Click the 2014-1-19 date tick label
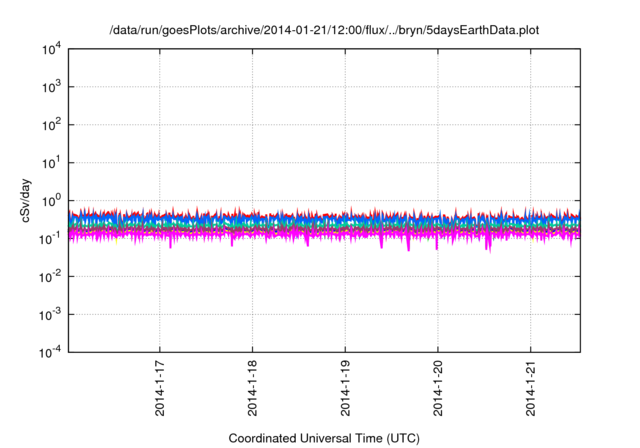Viewport: 640px width, 448px height. click(345, 388)
